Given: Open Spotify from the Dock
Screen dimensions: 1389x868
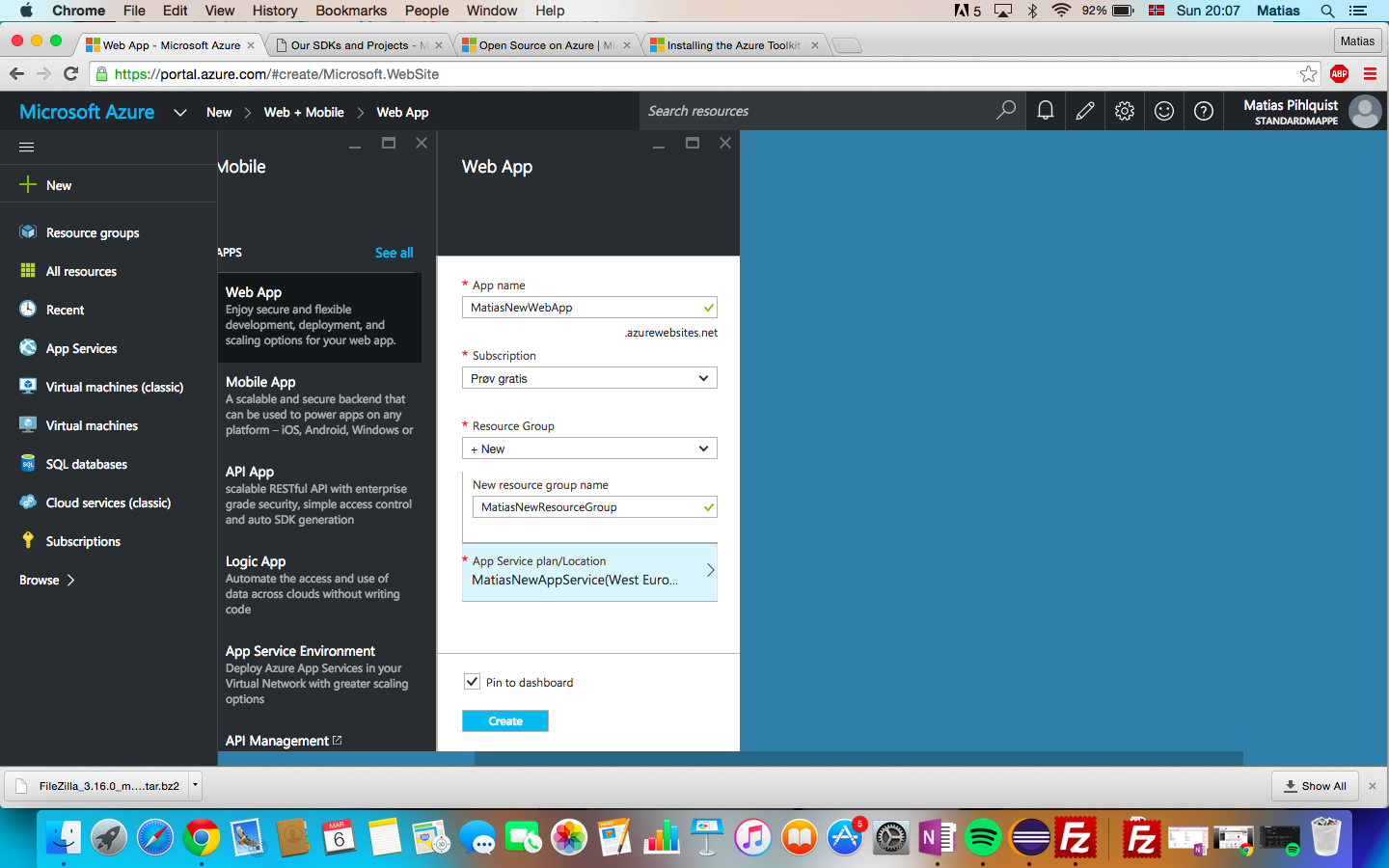Looking at the screenshot, I should [x=983, y=837].
